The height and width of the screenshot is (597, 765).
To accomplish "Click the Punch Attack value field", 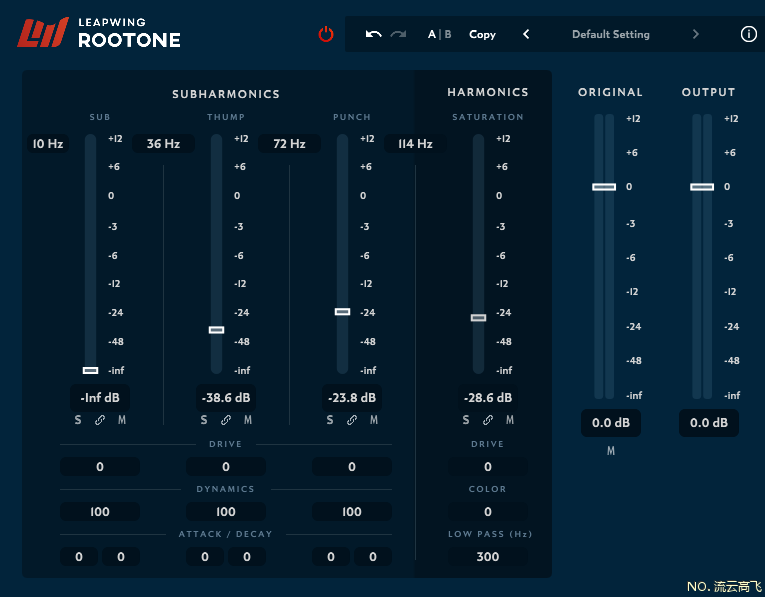I will (331, 557).
